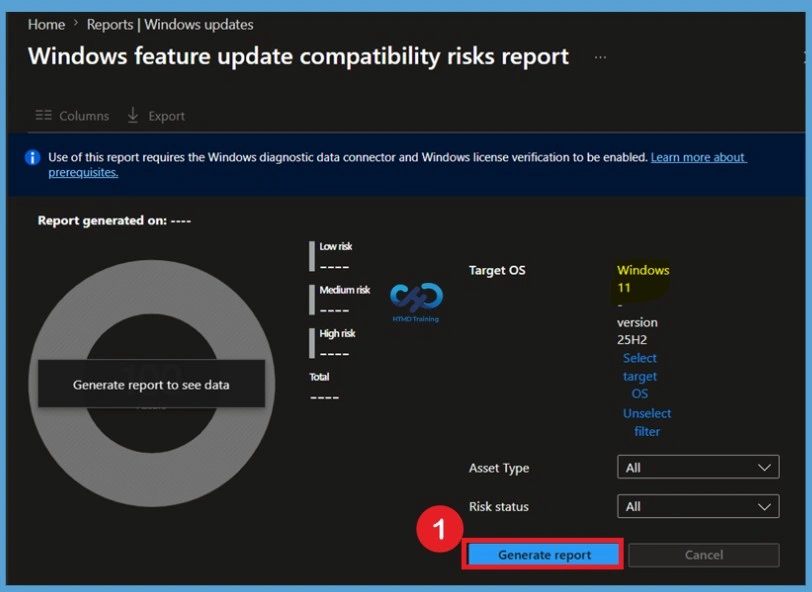This screenshot has height=592, width=812.
Task: Click the Columns grid icon
Action: pyautogui.click(x=44, y=115)
